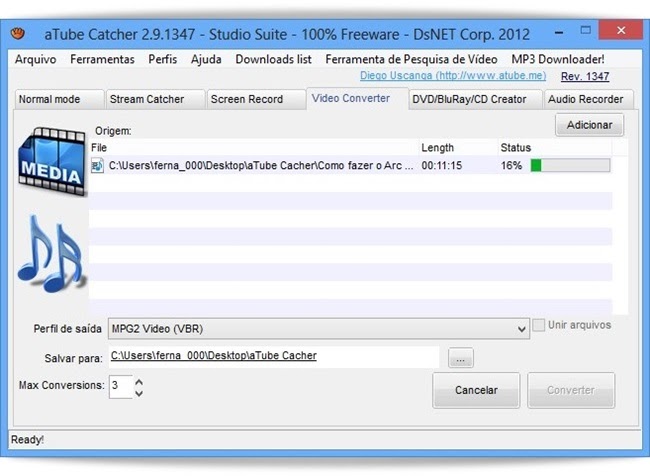Click the blue music notes icon
This screenshot has height=476, width=650.
point(51,254)
